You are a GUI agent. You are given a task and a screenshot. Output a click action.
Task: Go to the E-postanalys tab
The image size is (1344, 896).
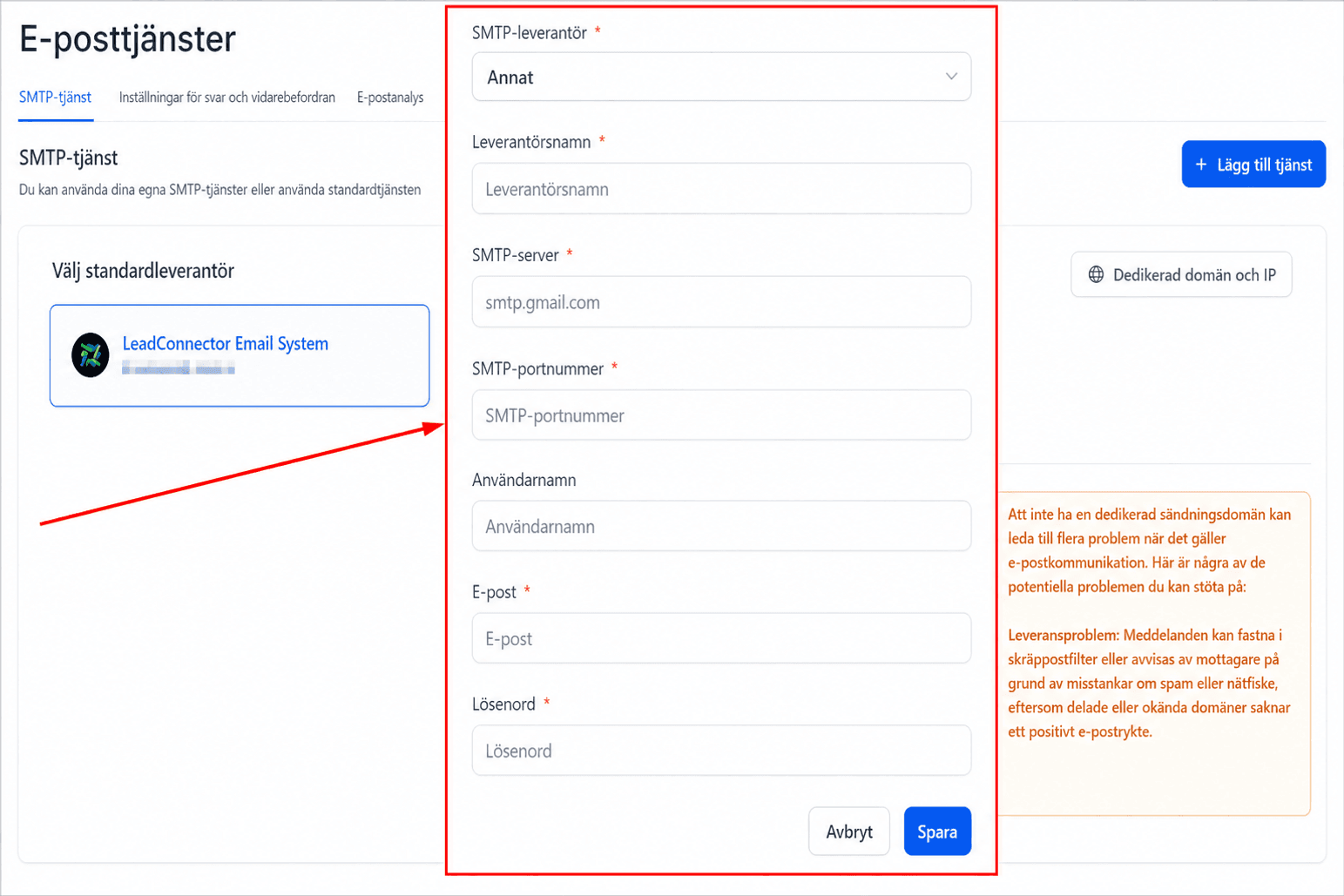(390, 98)
